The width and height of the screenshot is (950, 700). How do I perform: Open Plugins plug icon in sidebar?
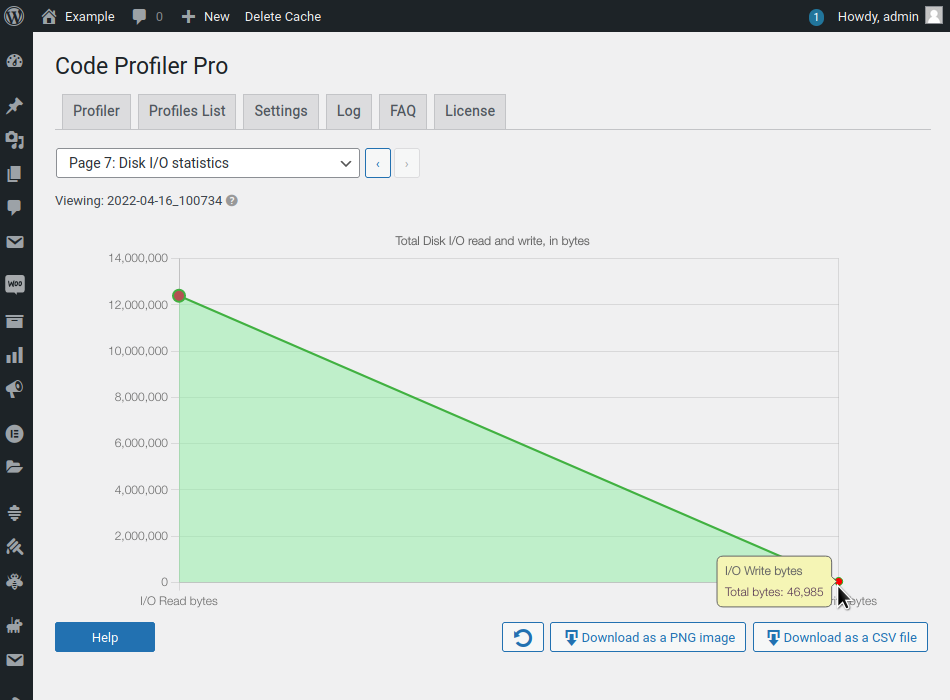(15, 625)
